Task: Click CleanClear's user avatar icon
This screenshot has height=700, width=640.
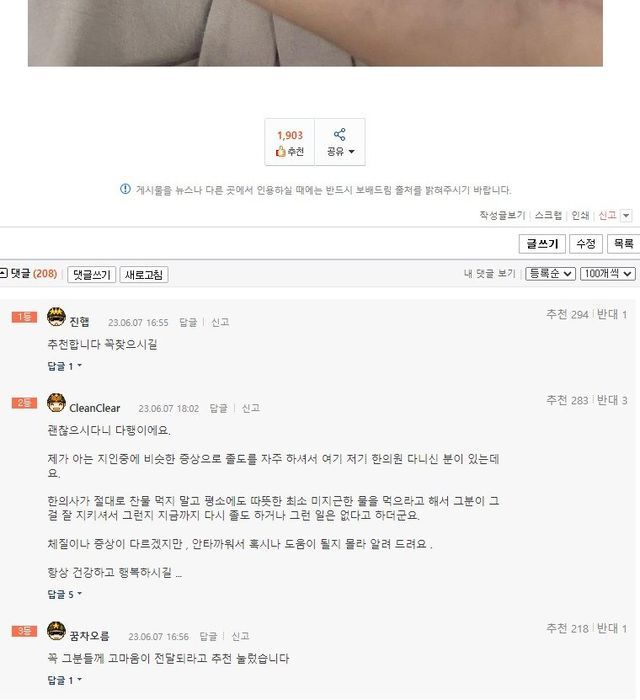Action: (x=56, y=402)
